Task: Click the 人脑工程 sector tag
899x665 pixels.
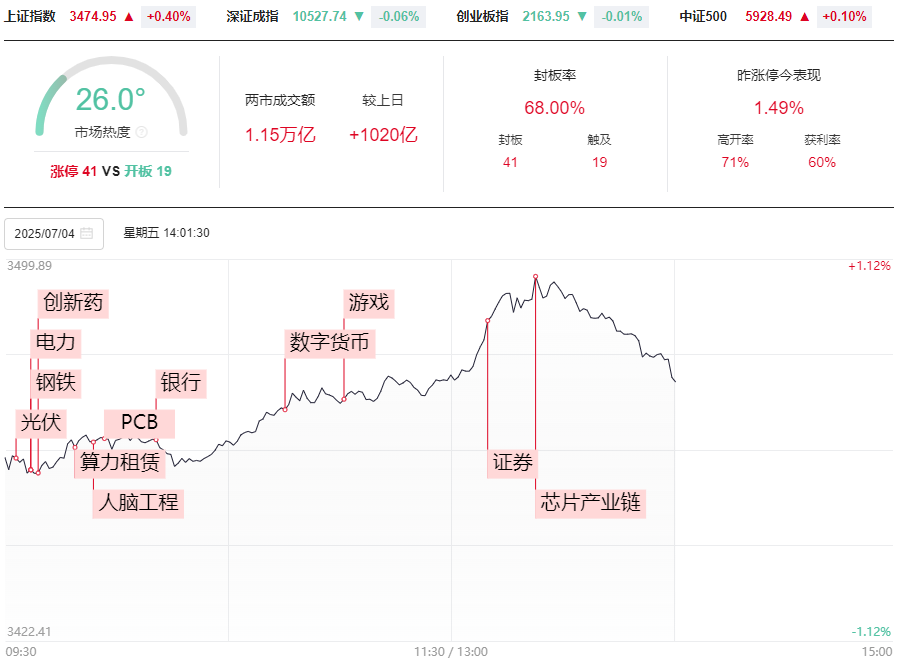Action: click(137, 502)
